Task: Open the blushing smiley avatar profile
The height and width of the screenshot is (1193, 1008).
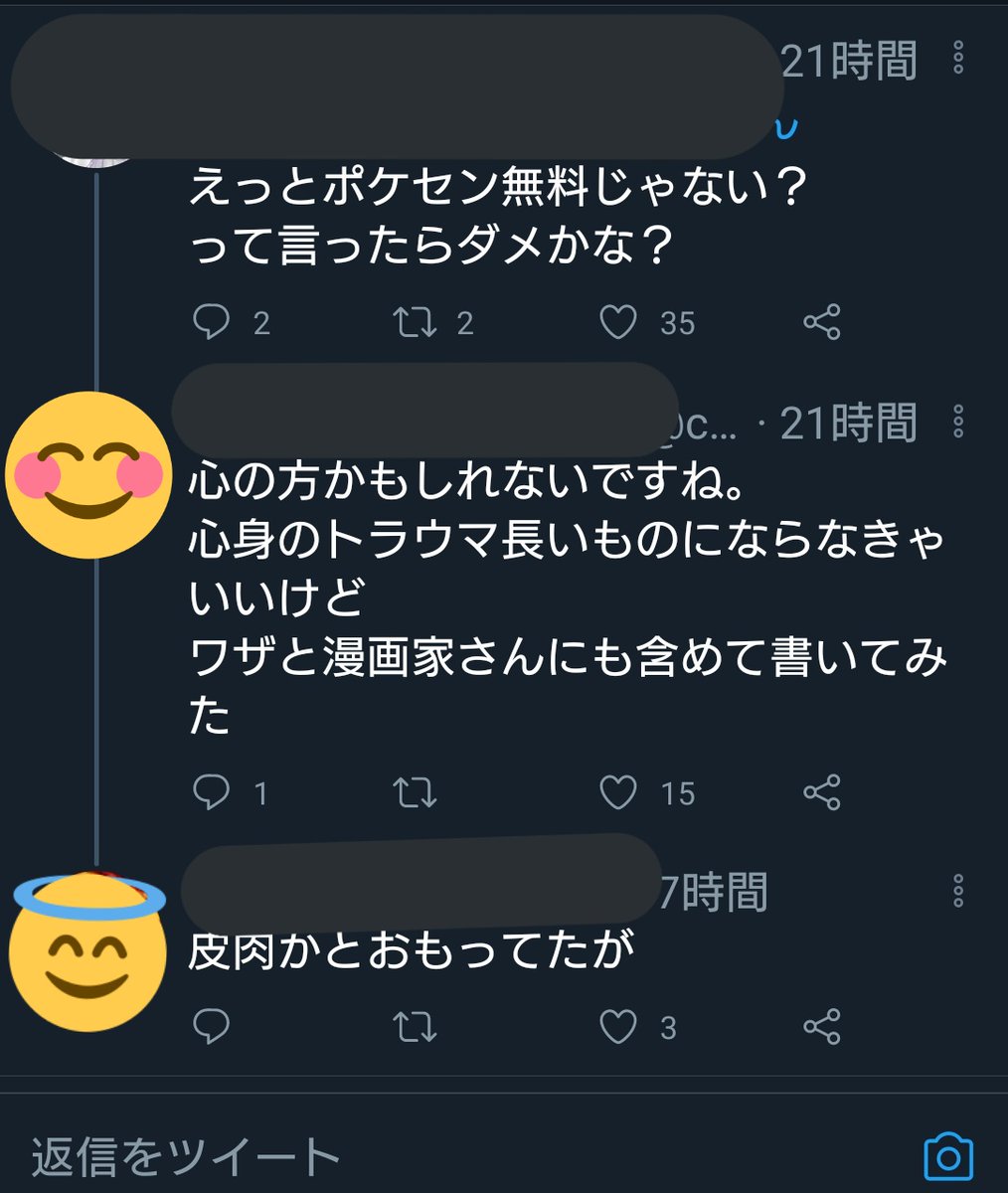Action: [88, 474]
